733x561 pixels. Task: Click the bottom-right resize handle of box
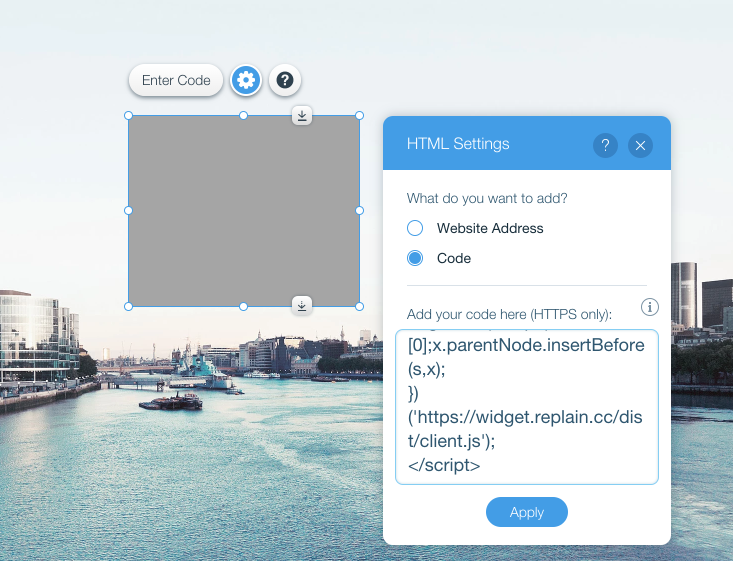[x=359, y=307]
